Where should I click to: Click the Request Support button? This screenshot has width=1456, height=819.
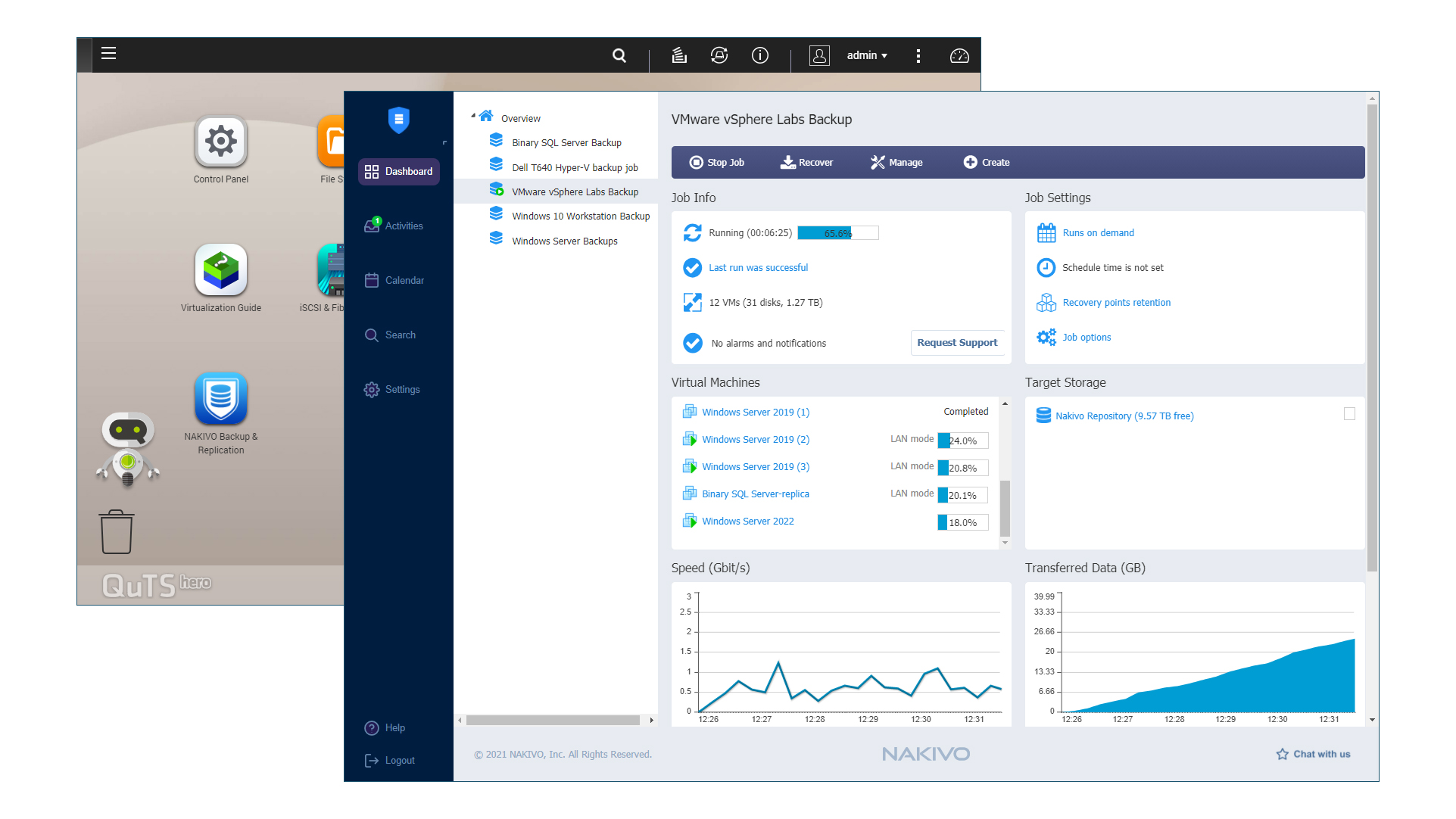coord(957,342)
